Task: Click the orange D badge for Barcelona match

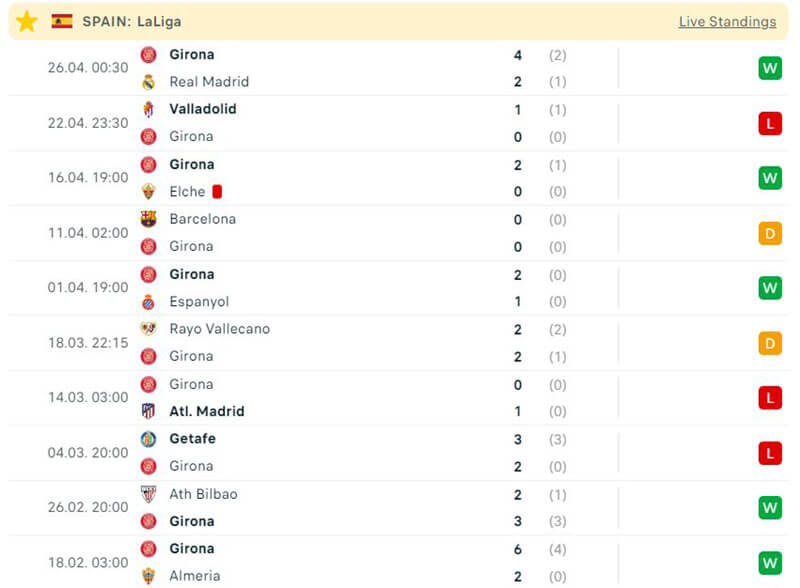Action: pyautogui.click(x=769, y=233)
